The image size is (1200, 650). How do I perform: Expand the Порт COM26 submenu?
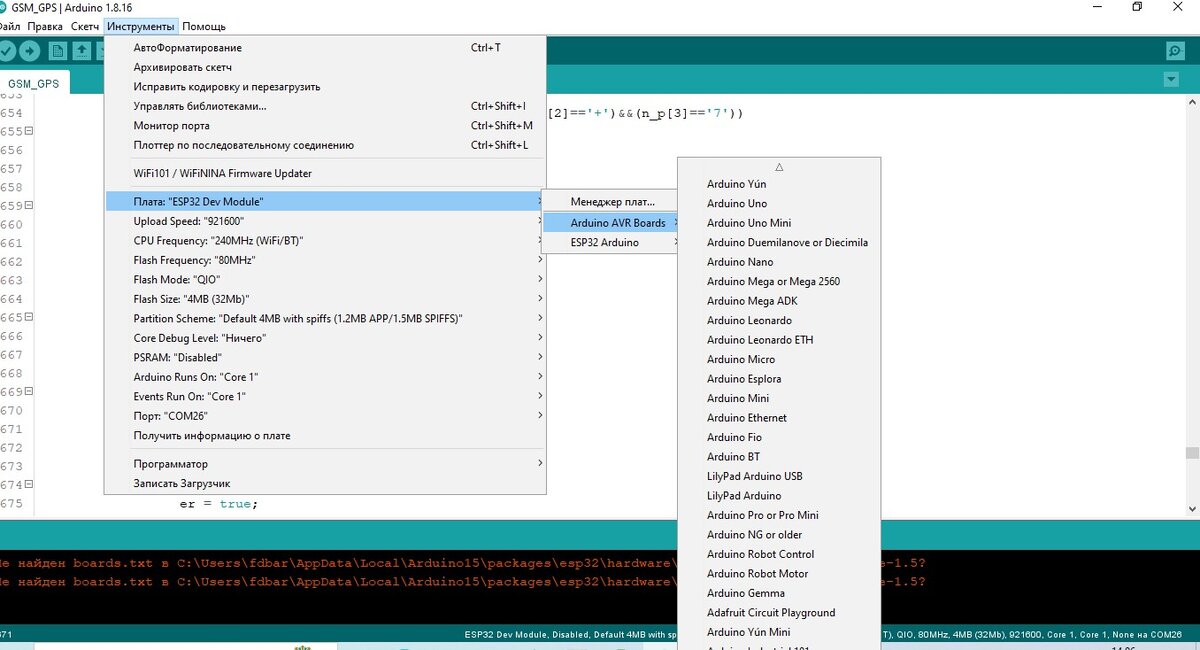click(x=320, y=415)
